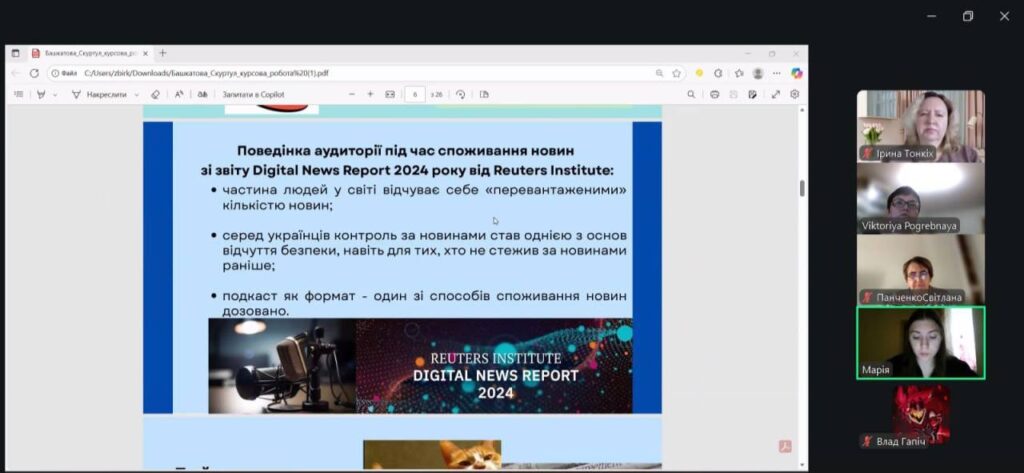
Task: Select the eraser tool in PDF toolbar
Action: pos(155,94)
